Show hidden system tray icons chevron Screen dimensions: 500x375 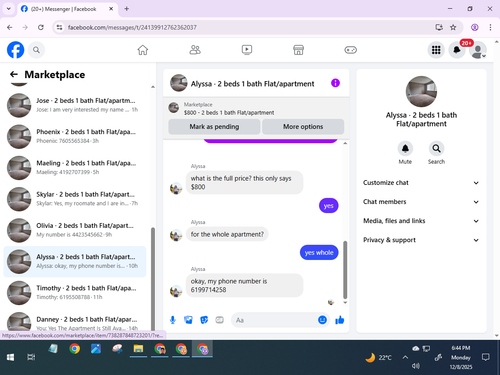coord(405,357)
